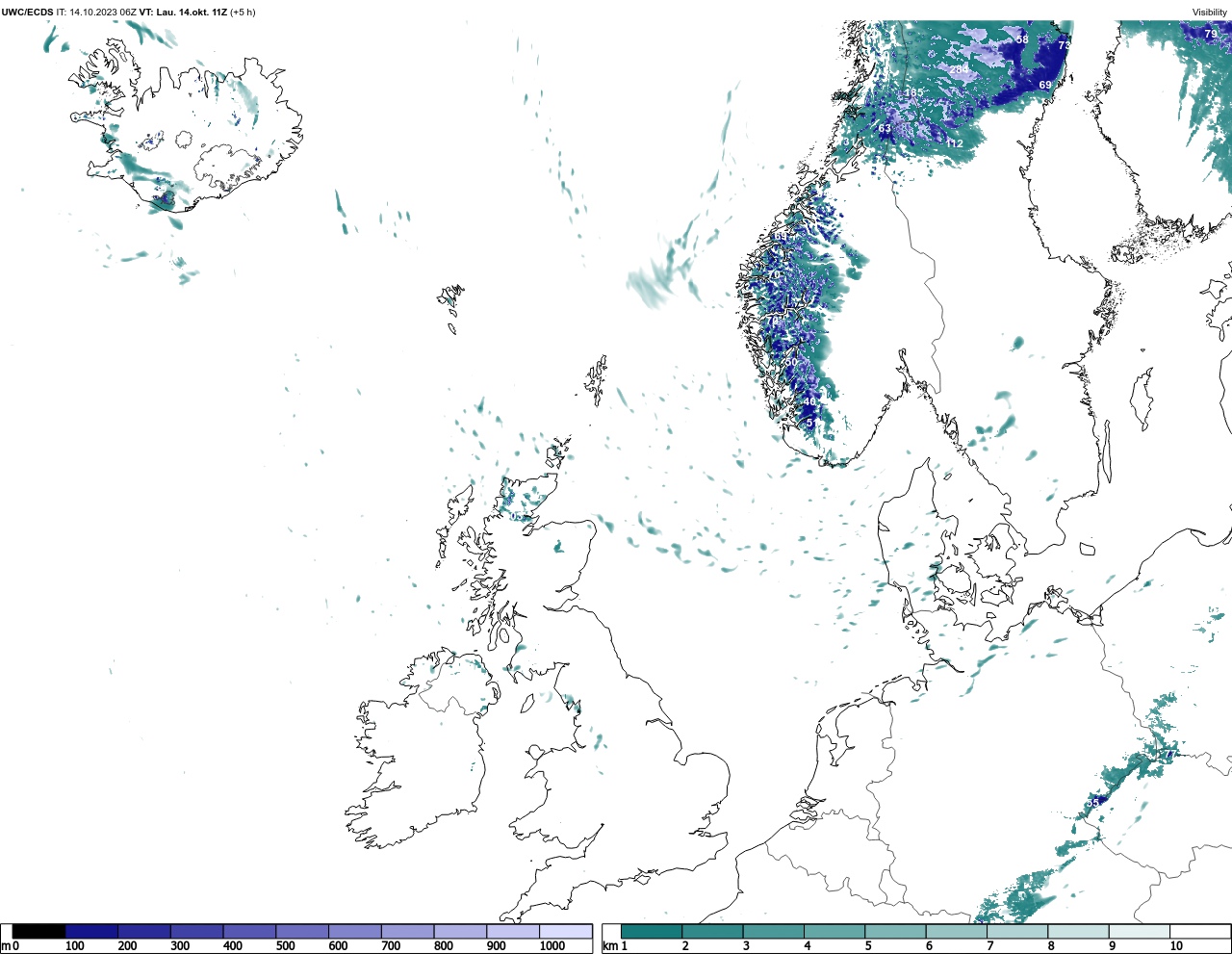The height and width of the screenshot is (954, 1232).
Task: Pick the 7–8 km pale teal swatch
Action: pos(1016,931)
